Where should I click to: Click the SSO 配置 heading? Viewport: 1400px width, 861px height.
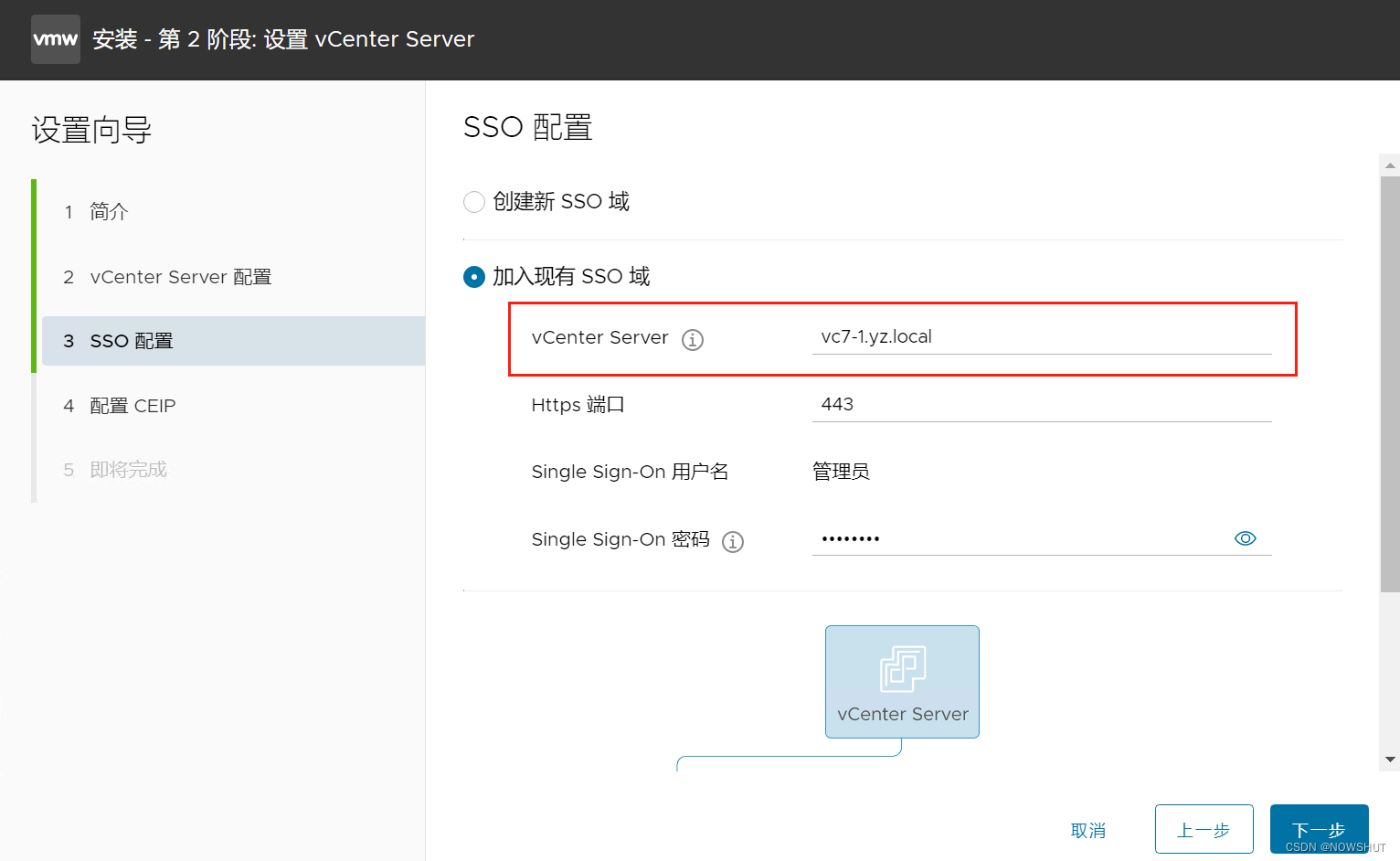click(x=528, y=127)
